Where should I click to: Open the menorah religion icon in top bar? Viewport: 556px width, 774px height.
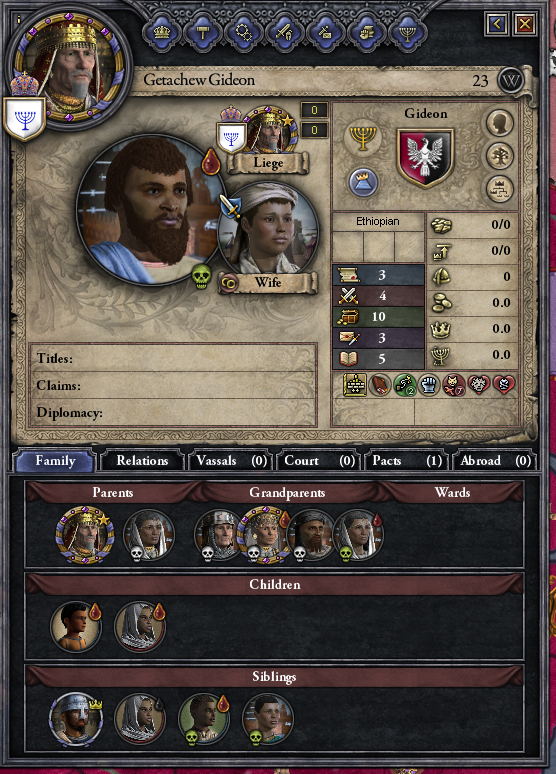407,33
